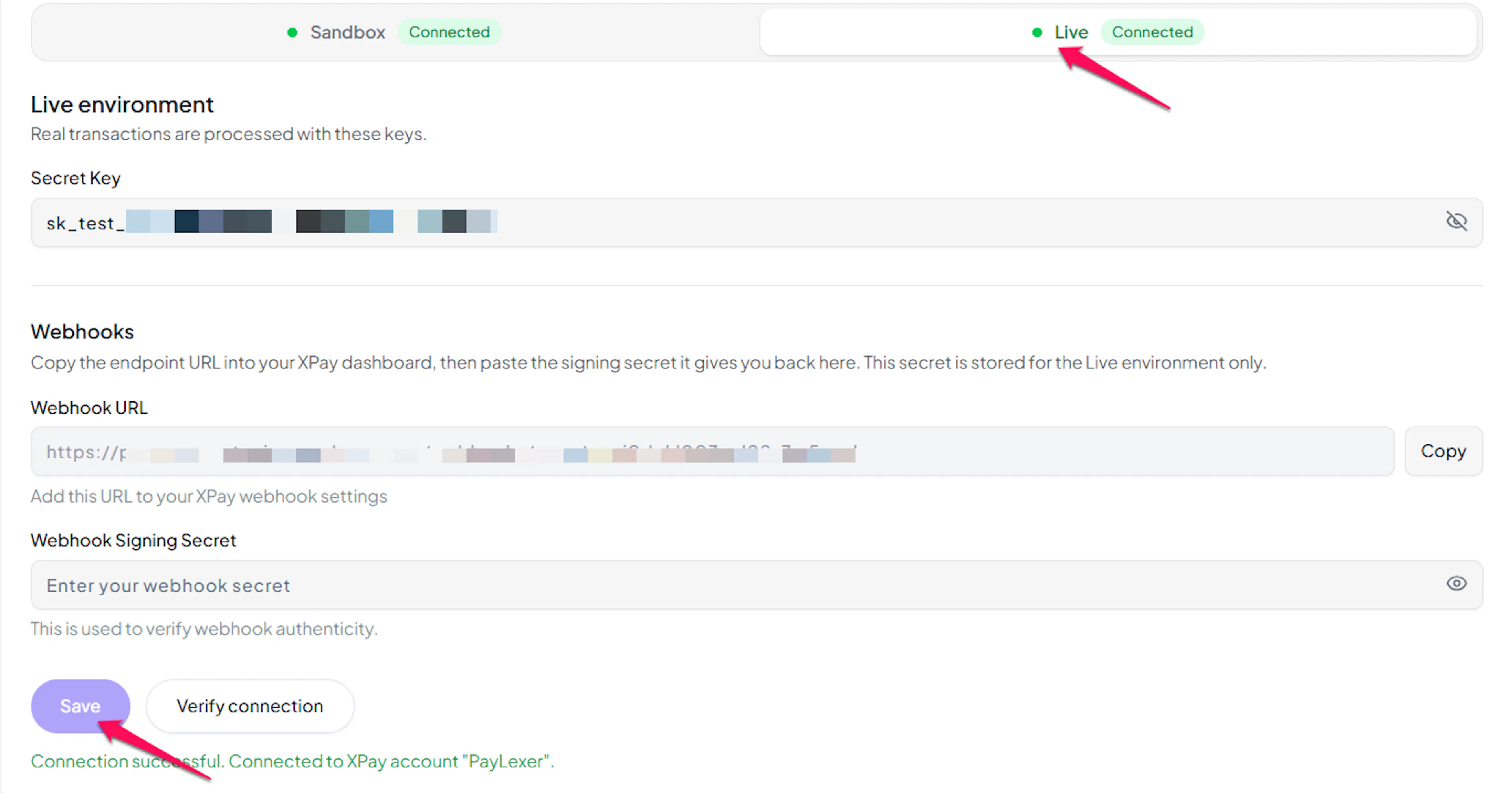Click the green dot beside Sandbox
1512x793 pixels.
click(292, 32)
